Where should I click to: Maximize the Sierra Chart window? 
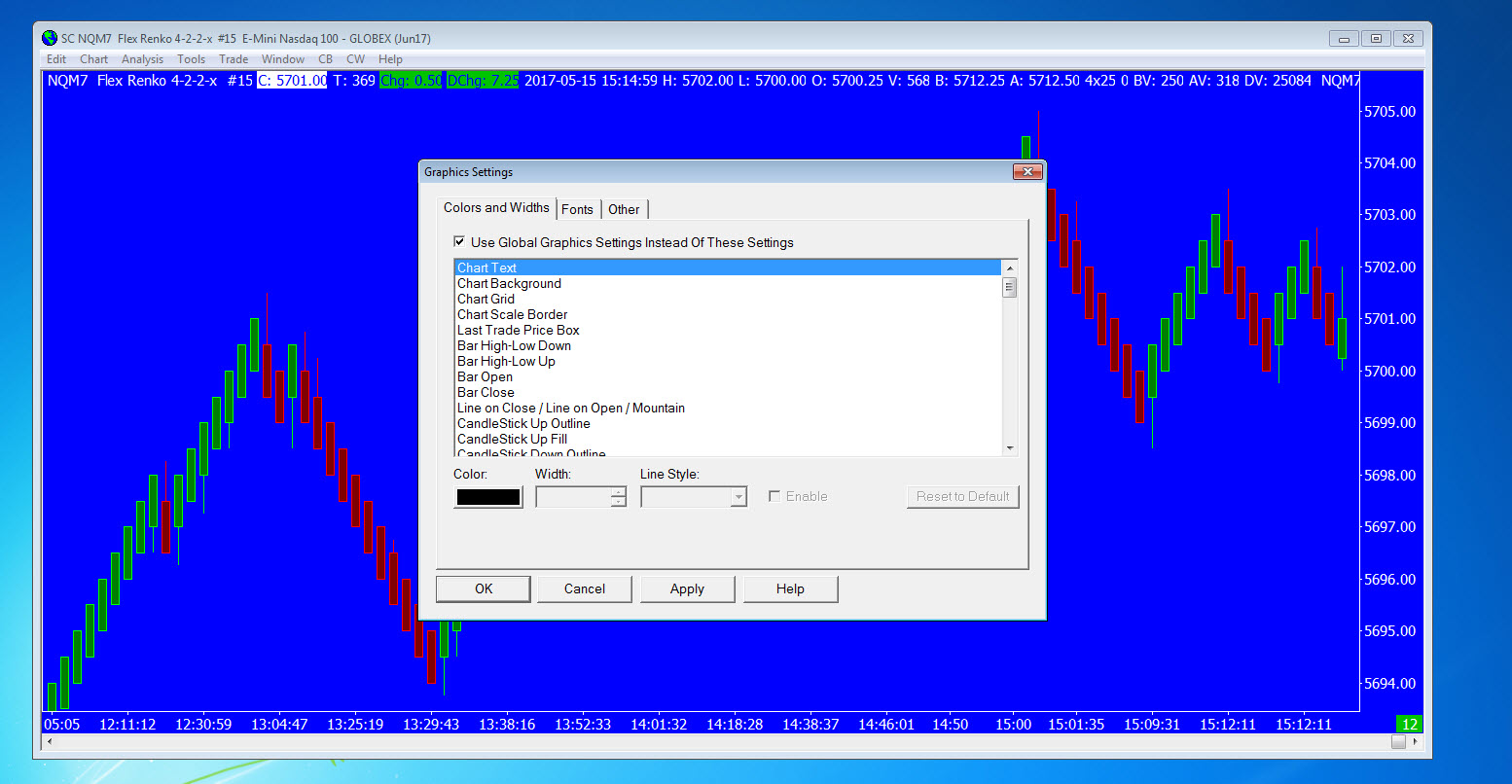(x=1376, y=39)
